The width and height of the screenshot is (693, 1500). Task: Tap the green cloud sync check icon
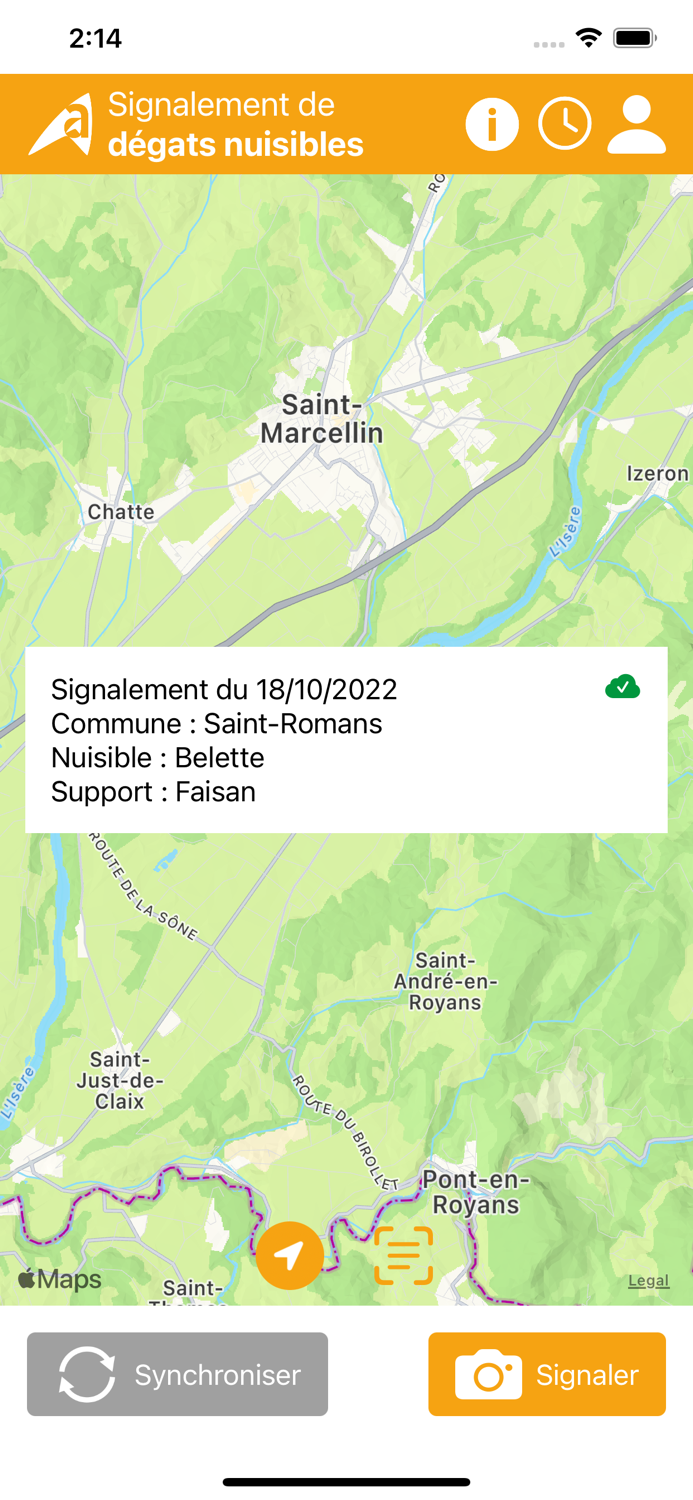point(622,687)
